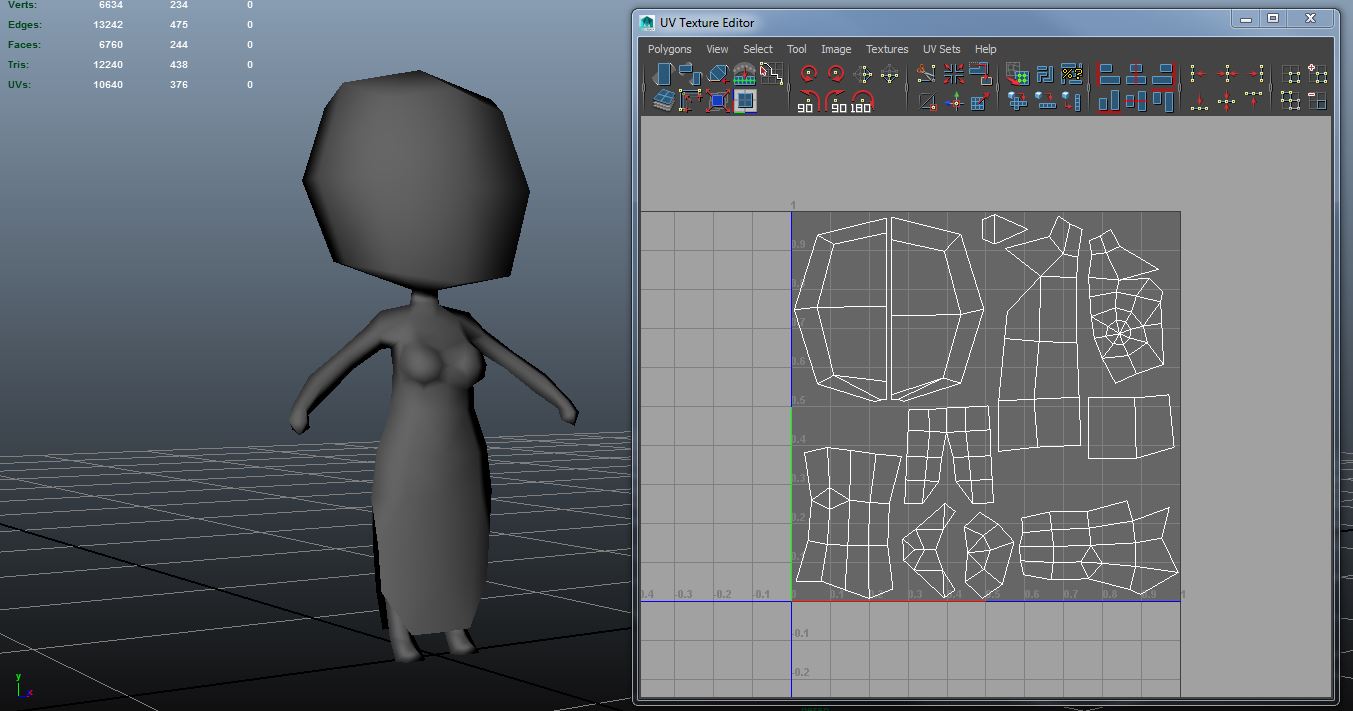Align shells to the left edge icon
The image size is (1353, 711).
tap(1109, 74)
